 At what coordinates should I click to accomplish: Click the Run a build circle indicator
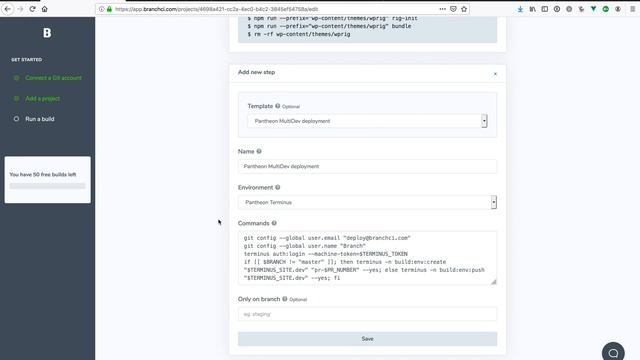[16, 119]
